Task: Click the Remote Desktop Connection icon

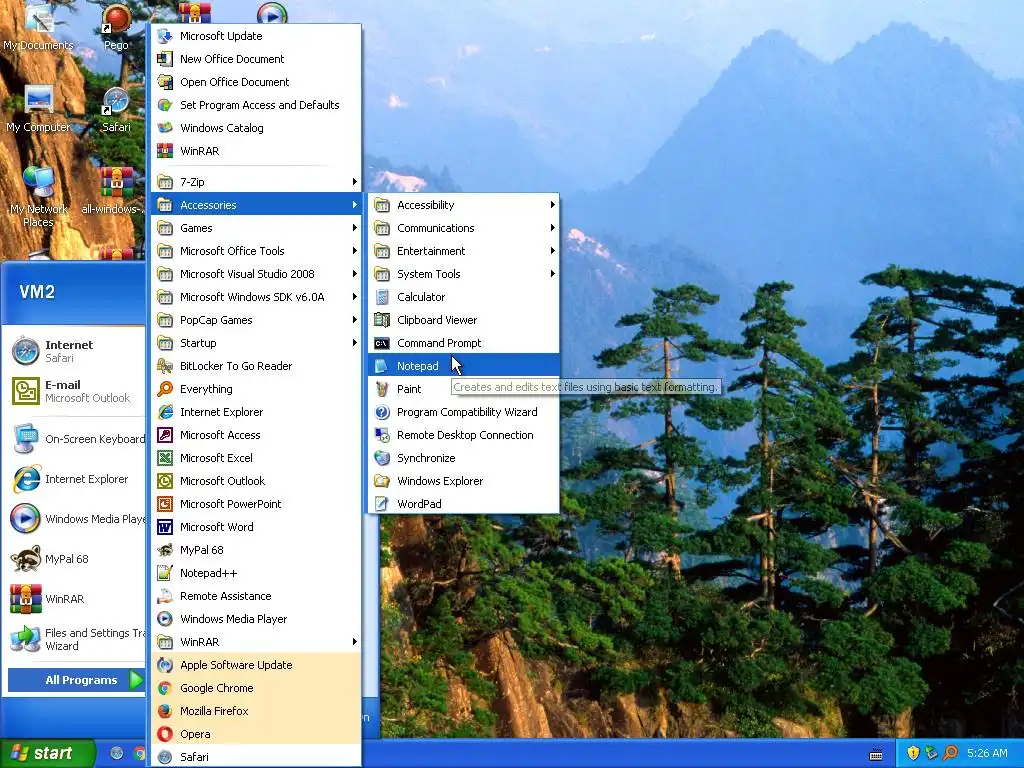Action: 382,435
